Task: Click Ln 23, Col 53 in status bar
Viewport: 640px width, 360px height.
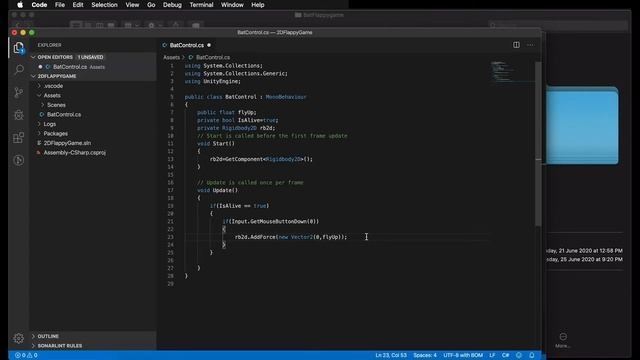Action: point(391,356)
